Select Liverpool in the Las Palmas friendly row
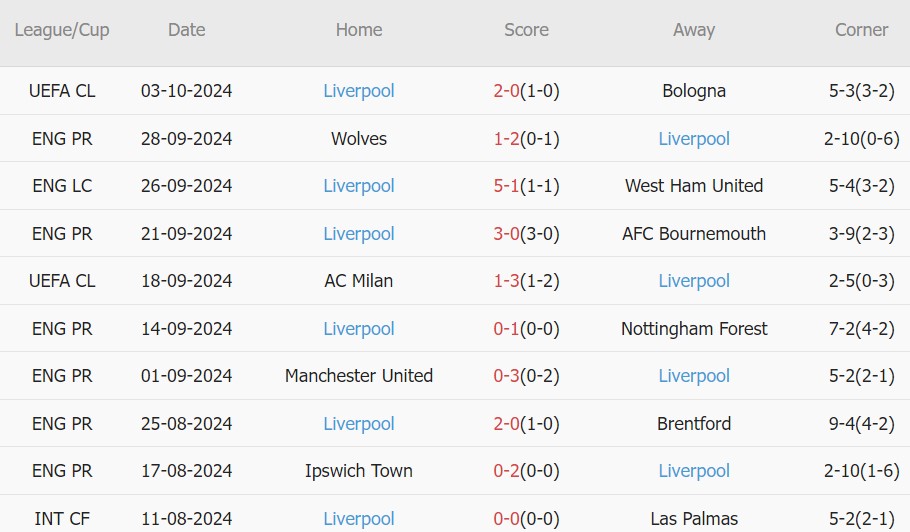910x532 pixels. [x=359, y=519]
